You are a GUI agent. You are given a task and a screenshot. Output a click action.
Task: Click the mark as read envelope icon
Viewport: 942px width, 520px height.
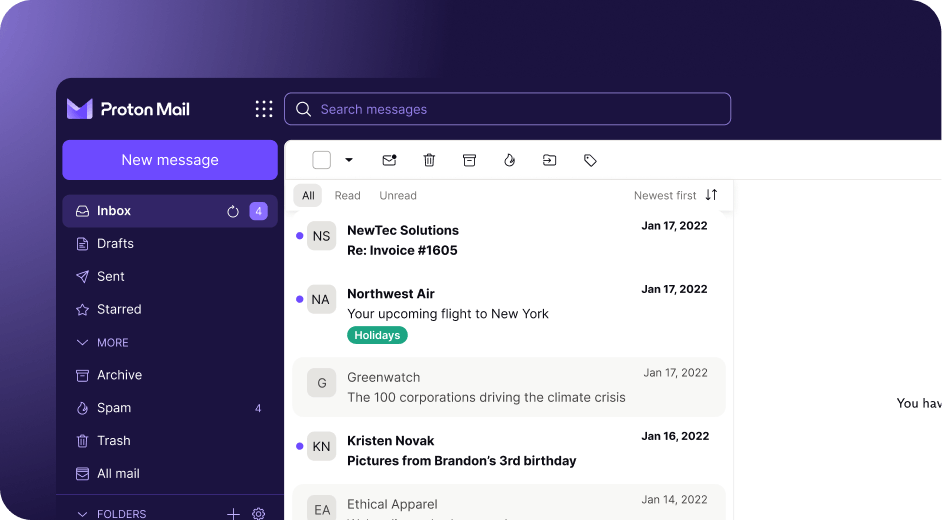[x=389, y=160]
